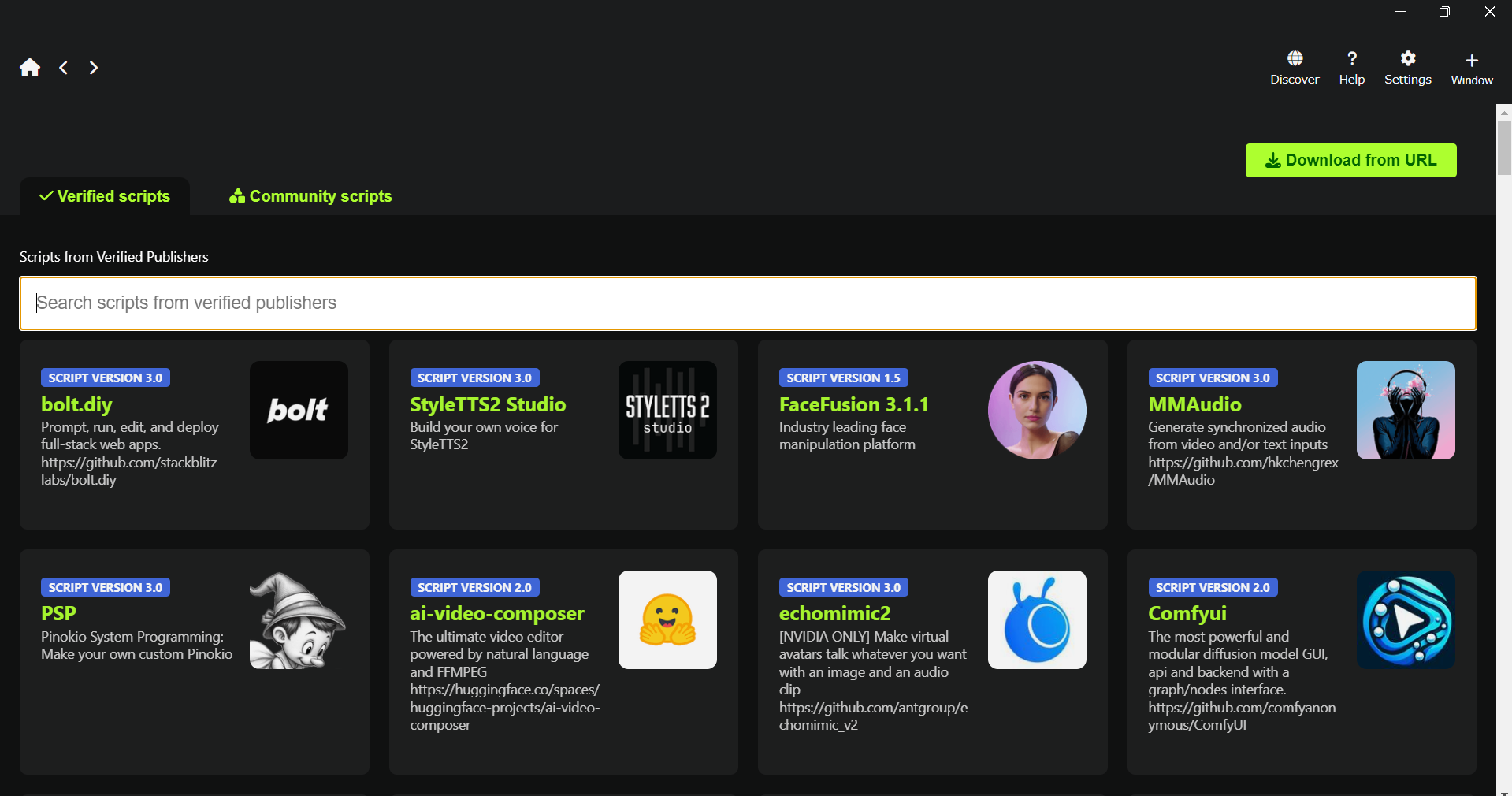Click the MMAudio Script Version 3.0 badge
The image size is (1512, 796).
[x=1213, y=378]
